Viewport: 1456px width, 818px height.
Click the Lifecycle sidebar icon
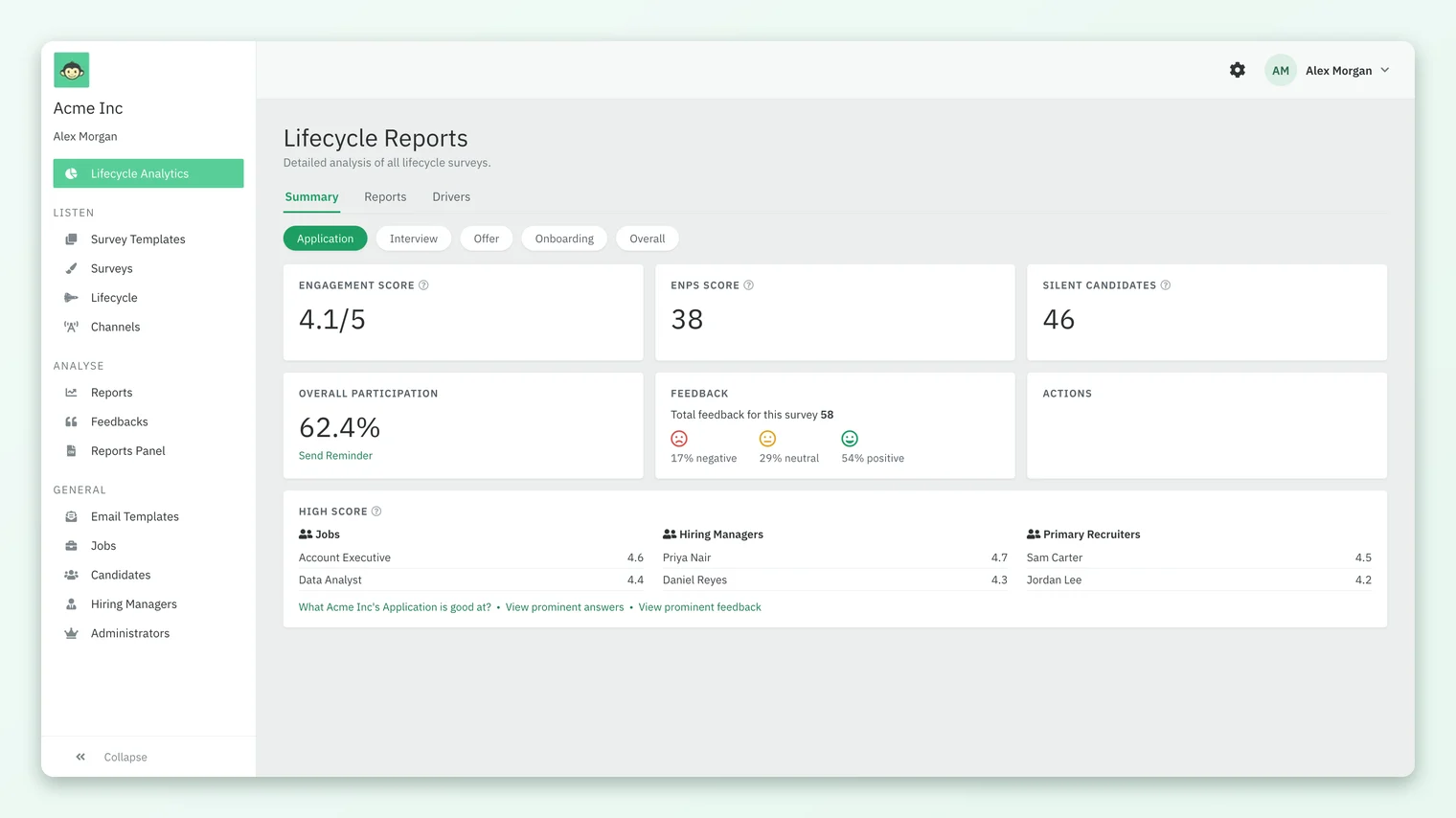[x=71, y=298]
